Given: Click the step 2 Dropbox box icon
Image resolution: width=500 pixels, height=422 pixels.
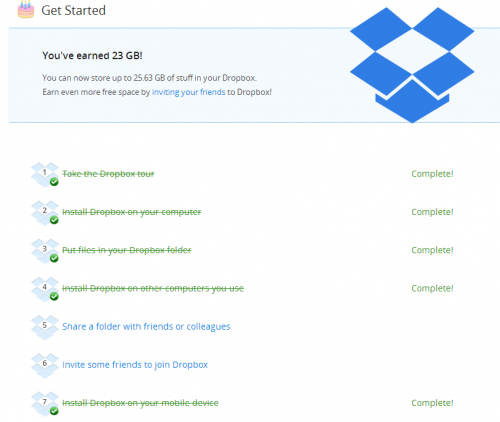Looking at the screenshot, I should point(45,213).
